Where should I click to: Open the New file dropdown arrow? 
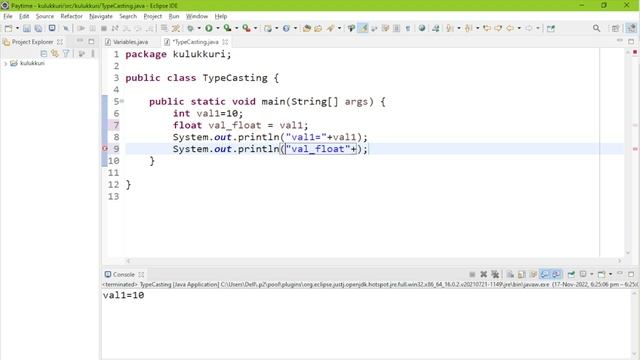tap(17, 28)
